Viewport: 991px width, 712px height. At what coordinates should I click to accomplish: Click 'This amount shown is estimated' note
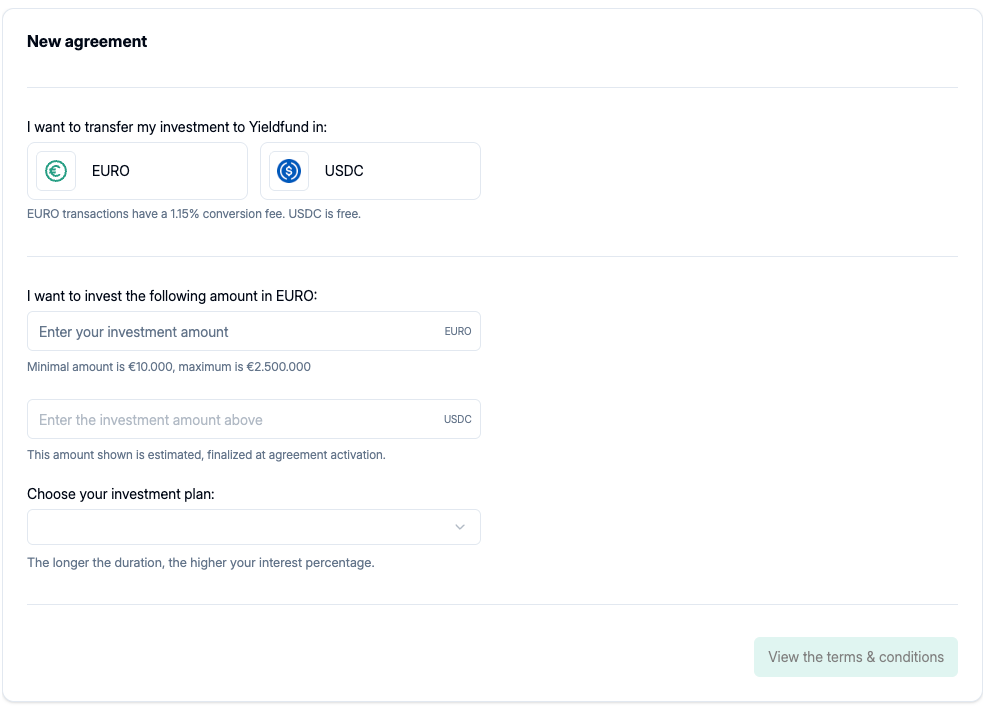[x=206, y=455]
